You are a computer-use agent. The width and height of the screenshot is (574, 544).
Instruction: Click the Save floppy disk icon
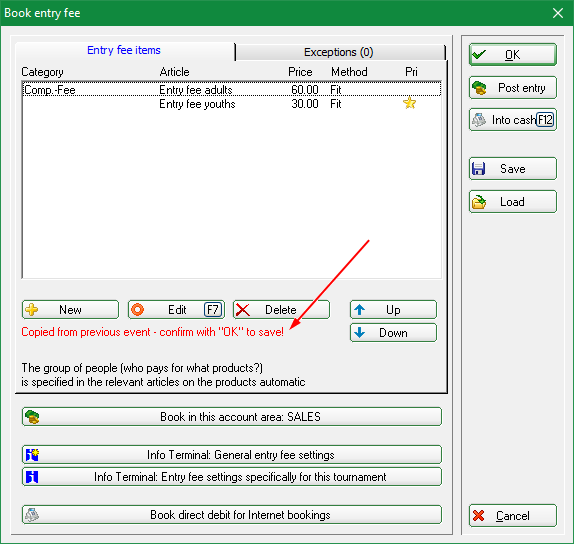pyautogui.click(x=478, y=169)
